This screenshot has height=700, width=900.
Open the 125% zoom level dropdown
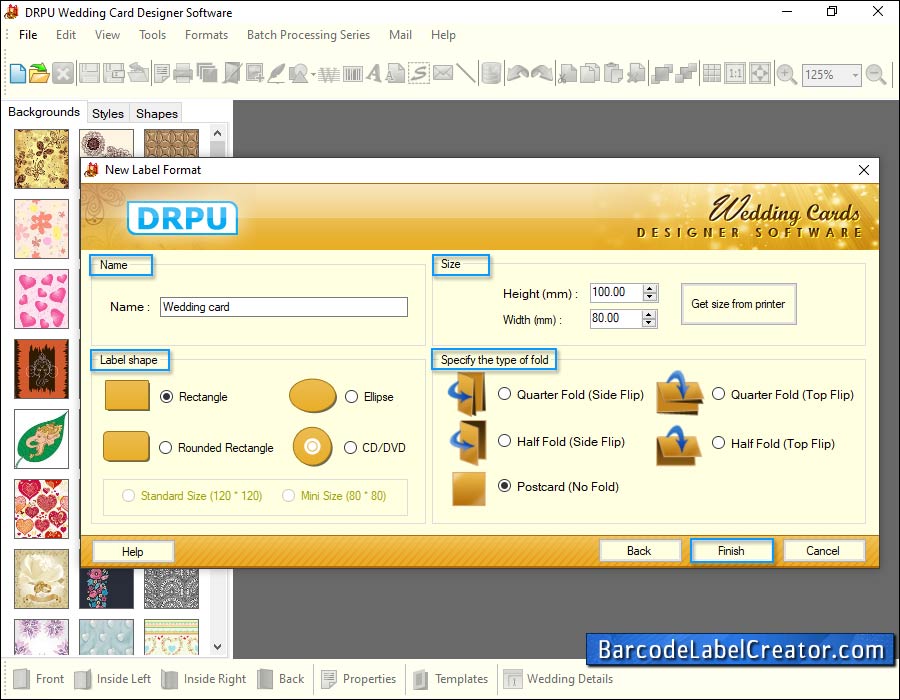click(855, 75)
